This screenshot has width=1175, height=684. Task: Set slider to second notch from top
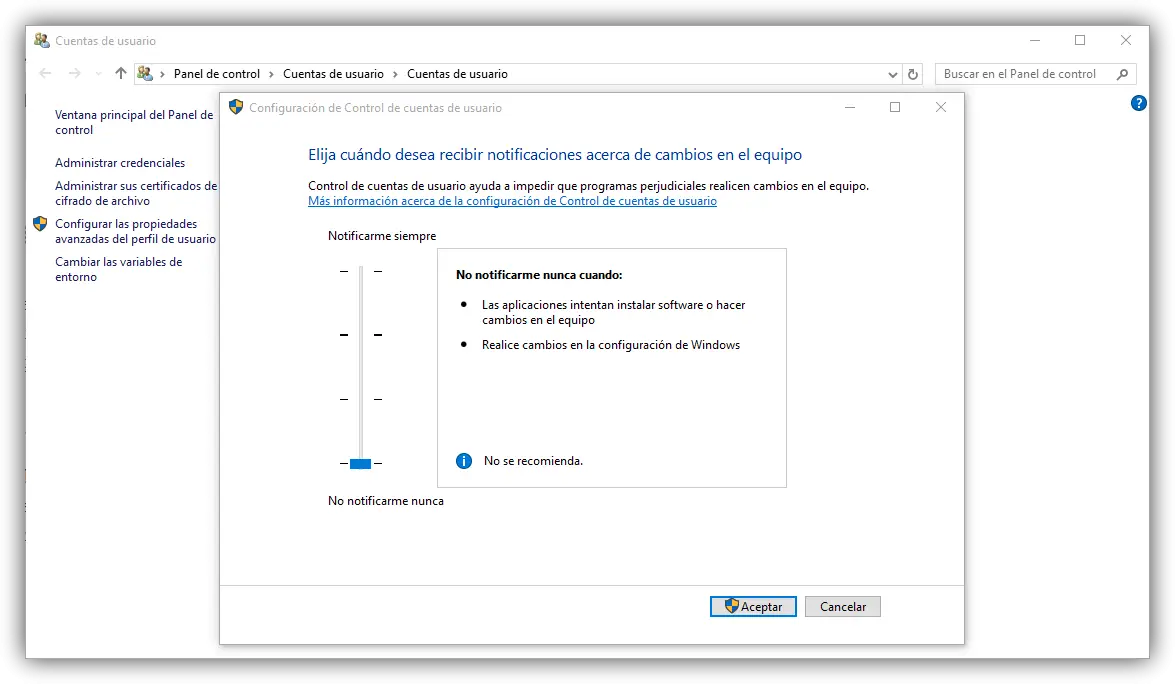(x=360, y=335)
